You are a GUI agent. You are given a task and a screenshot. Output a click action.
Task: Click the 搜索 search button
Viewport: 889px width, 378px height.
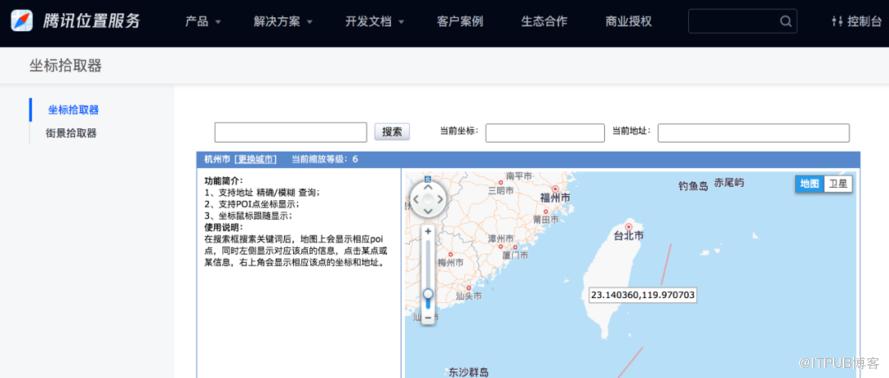coord(392,132)
